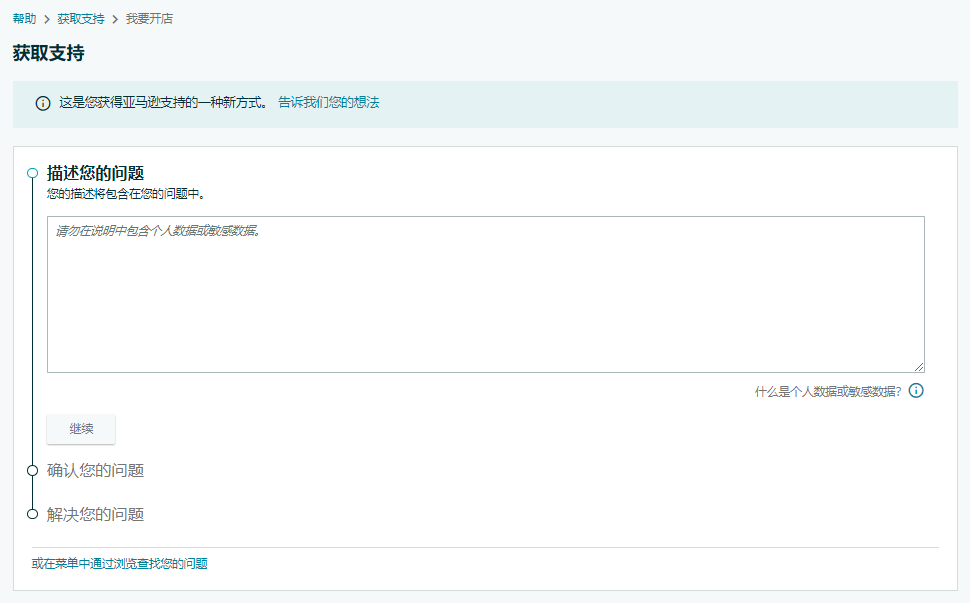Open the 或在菜单中通过浏览查找您的问题 link
The height and width of the screenshot is (603, 970).
(120, 564)
